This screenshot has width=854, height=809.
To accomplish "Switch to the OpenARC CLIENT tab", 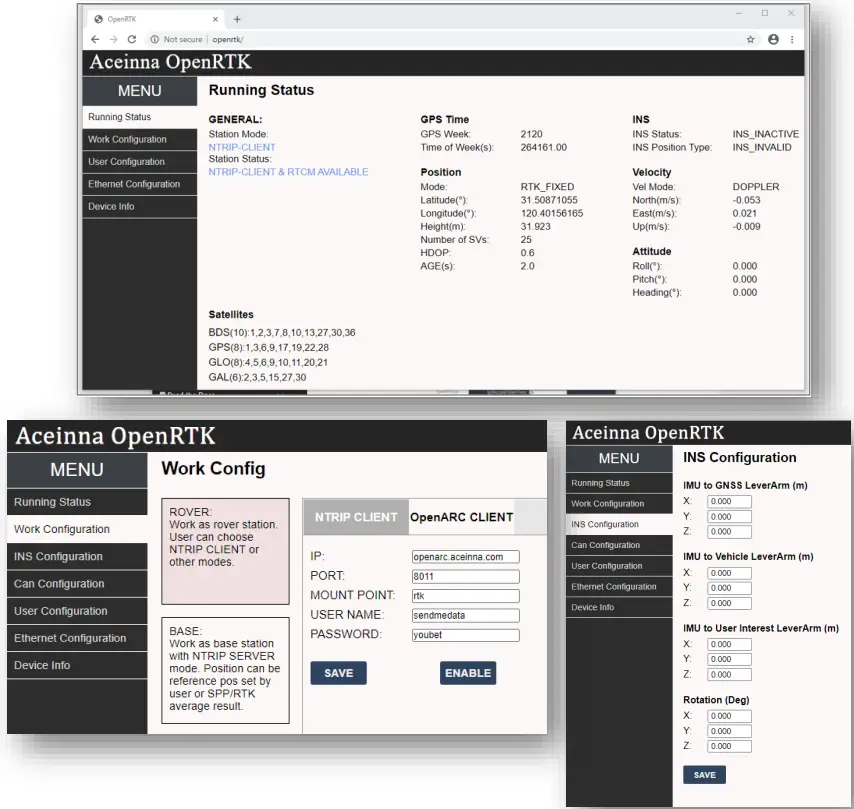I will point(460,517).
